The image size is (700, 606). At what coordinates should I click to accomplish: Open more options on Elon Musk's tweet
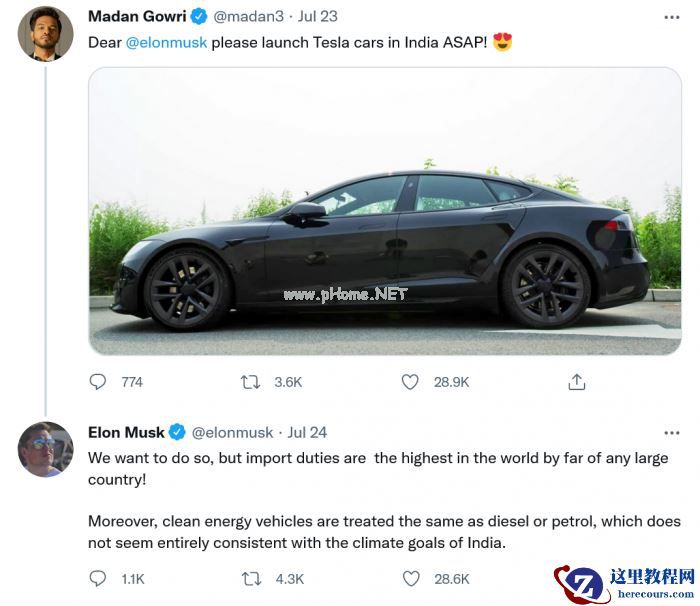(x=672, y=433)
